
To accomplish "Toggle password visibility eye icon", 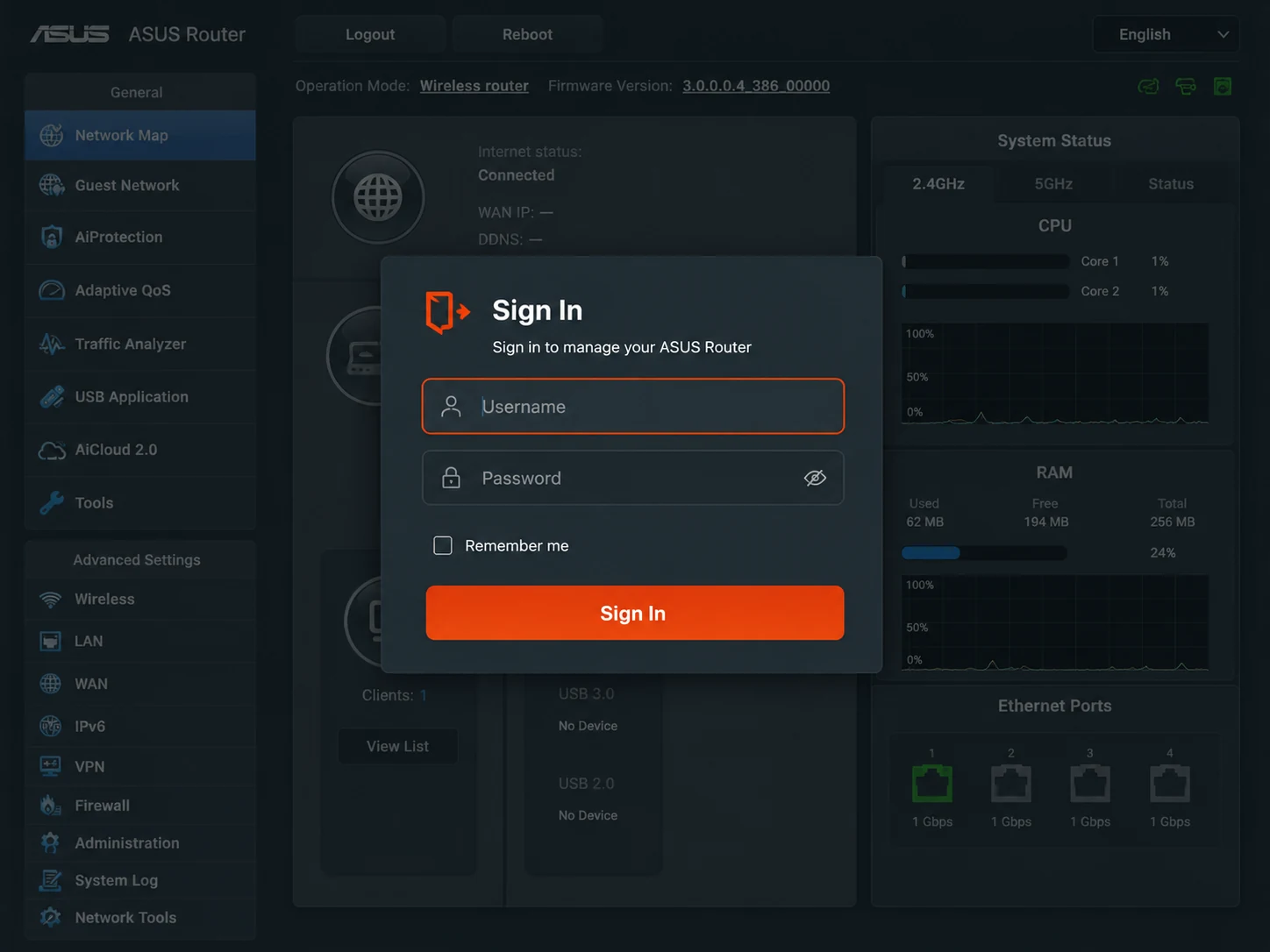I will (815, 478).
